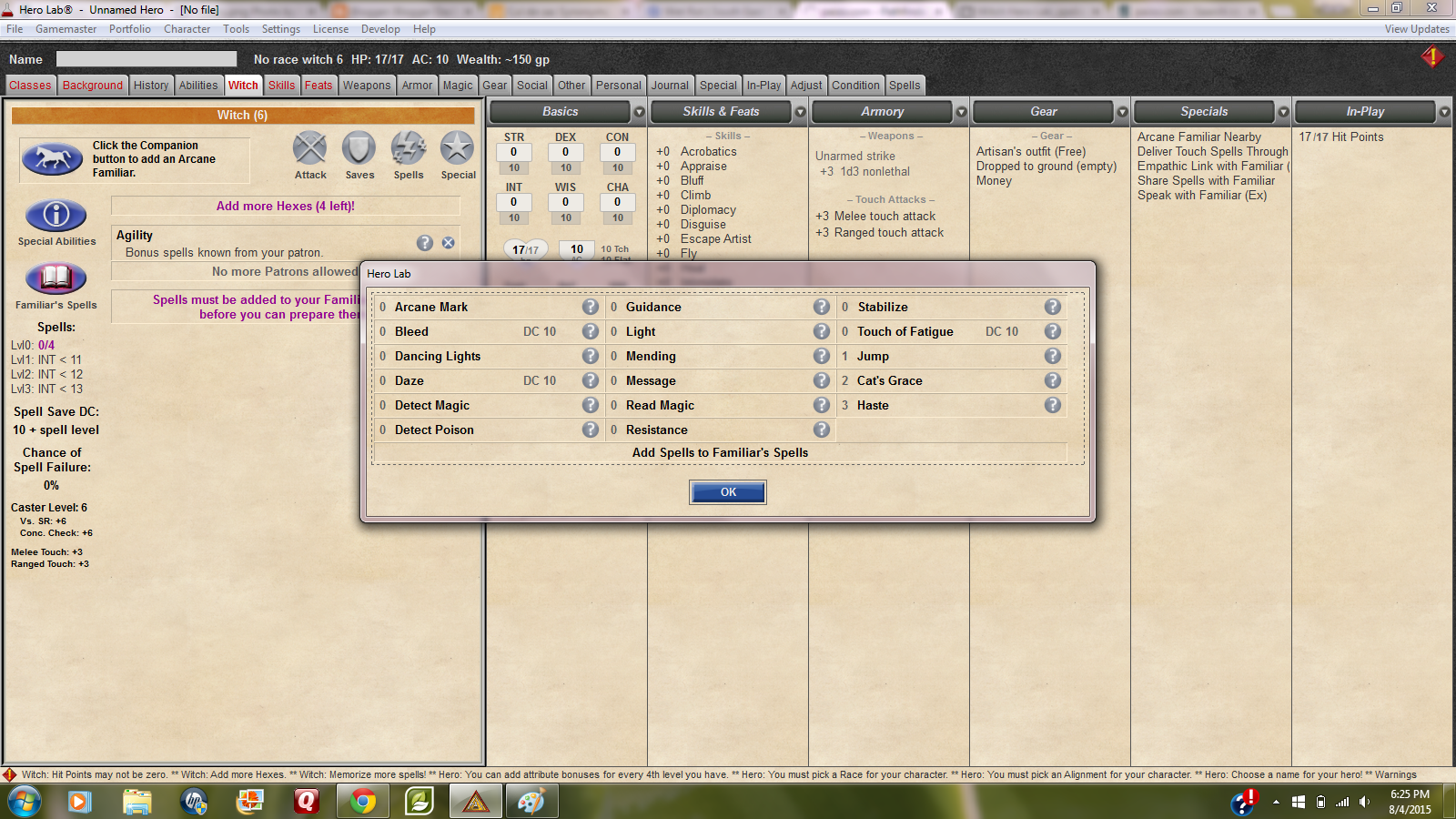Expand the Armory panel dropdown arrow
The width and height of the screenshot is (1456, 819).
[961, 112]
